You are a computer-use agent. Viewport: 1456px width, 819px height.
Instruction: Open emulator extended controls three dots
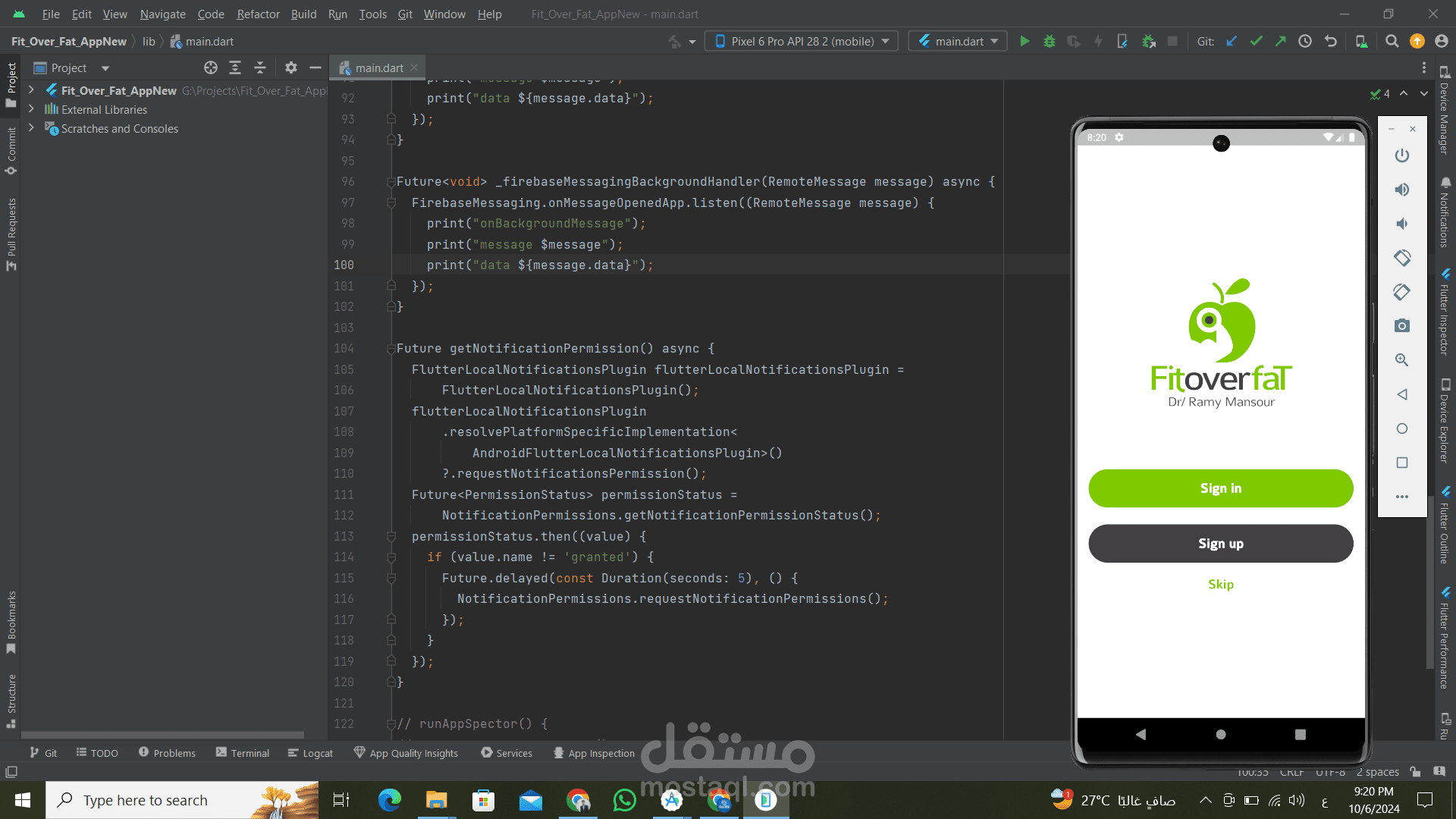point(1402,497)
